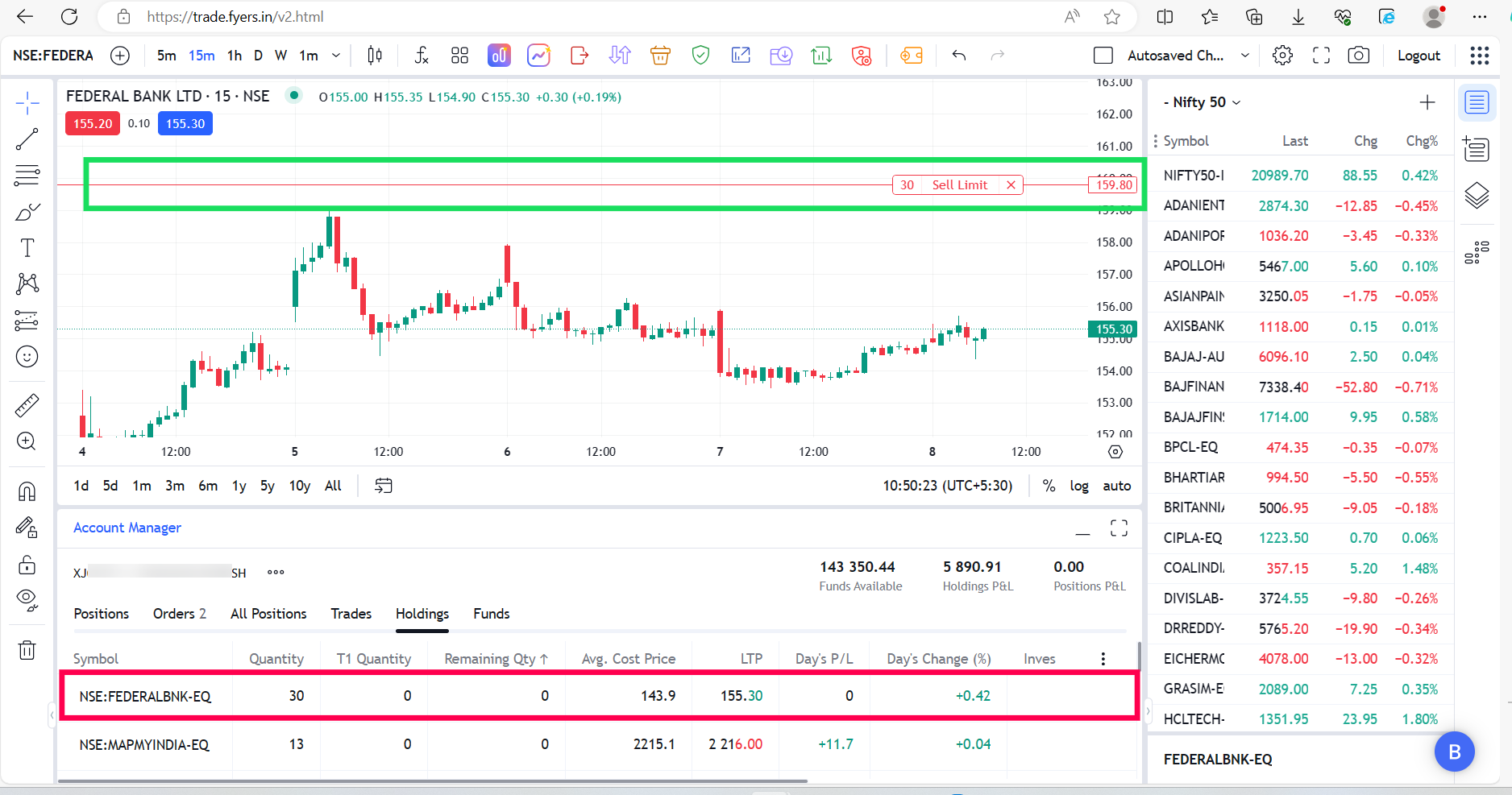The height and width of the screenshot is (795, 1512).
Task: Collapse the left sidebar arrow handle
Action: 52,714
